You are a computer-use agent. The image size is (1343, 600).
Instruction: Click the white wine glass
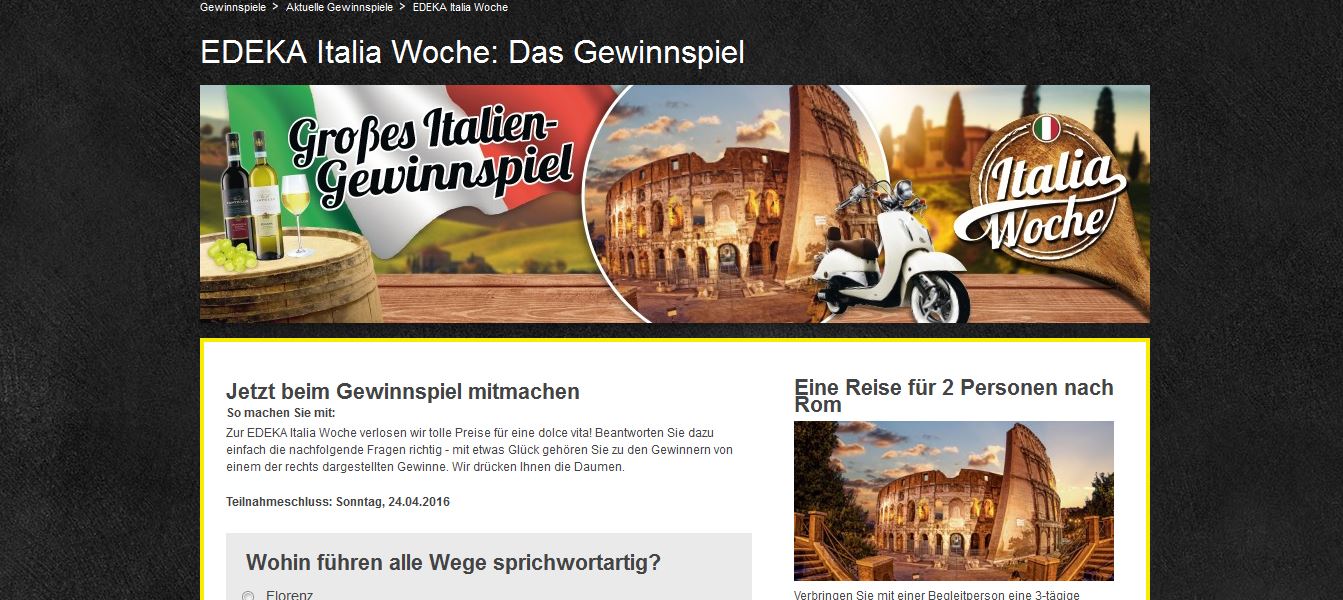point(297,215)
